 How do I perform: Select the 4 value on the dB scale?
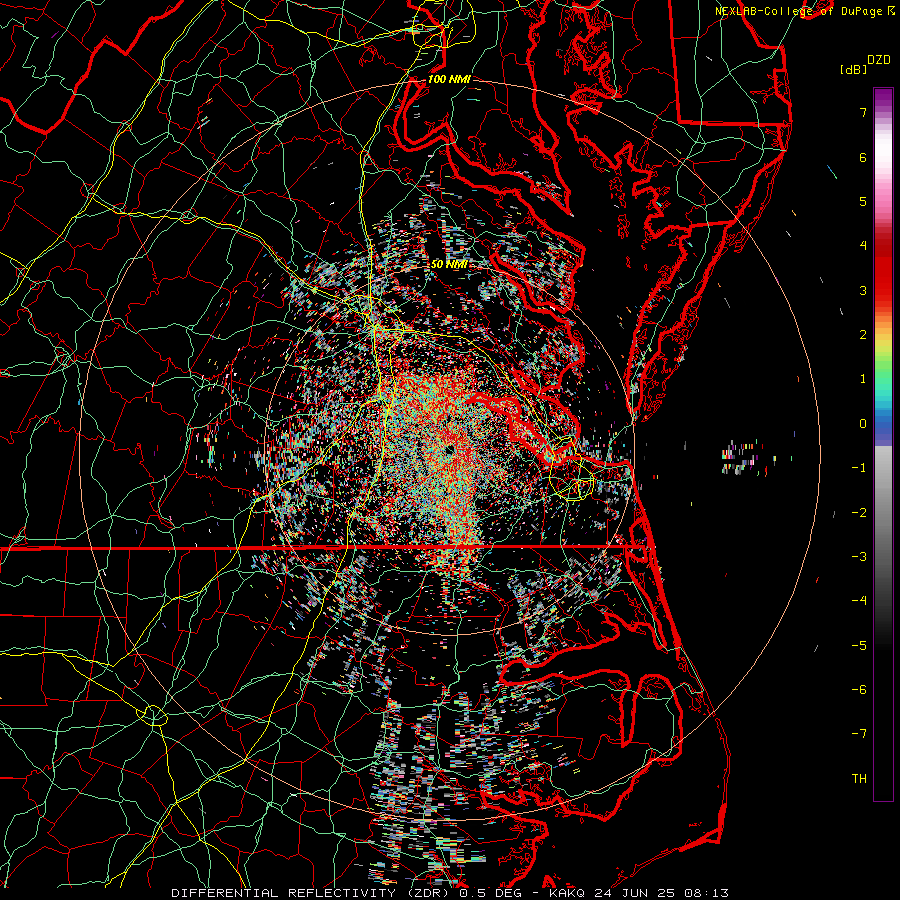coord(863,246)
